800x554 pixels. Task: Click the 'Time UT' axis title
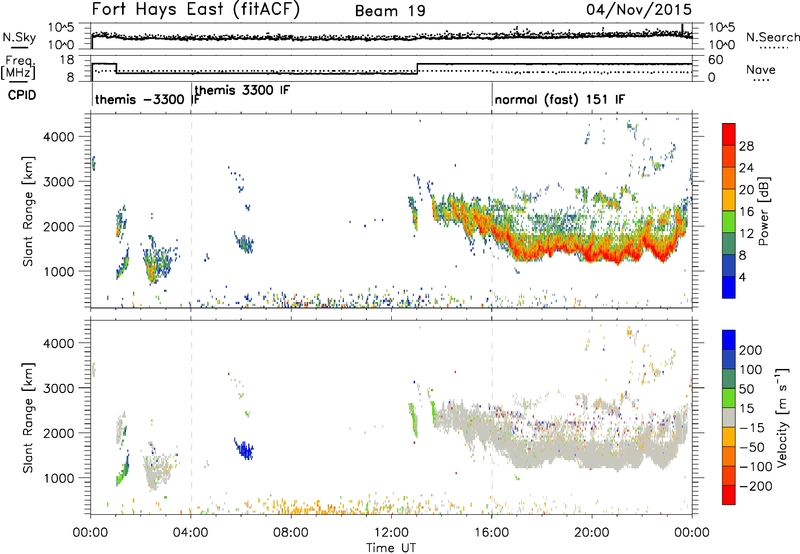pyautogui.click(x=391, y=547)
